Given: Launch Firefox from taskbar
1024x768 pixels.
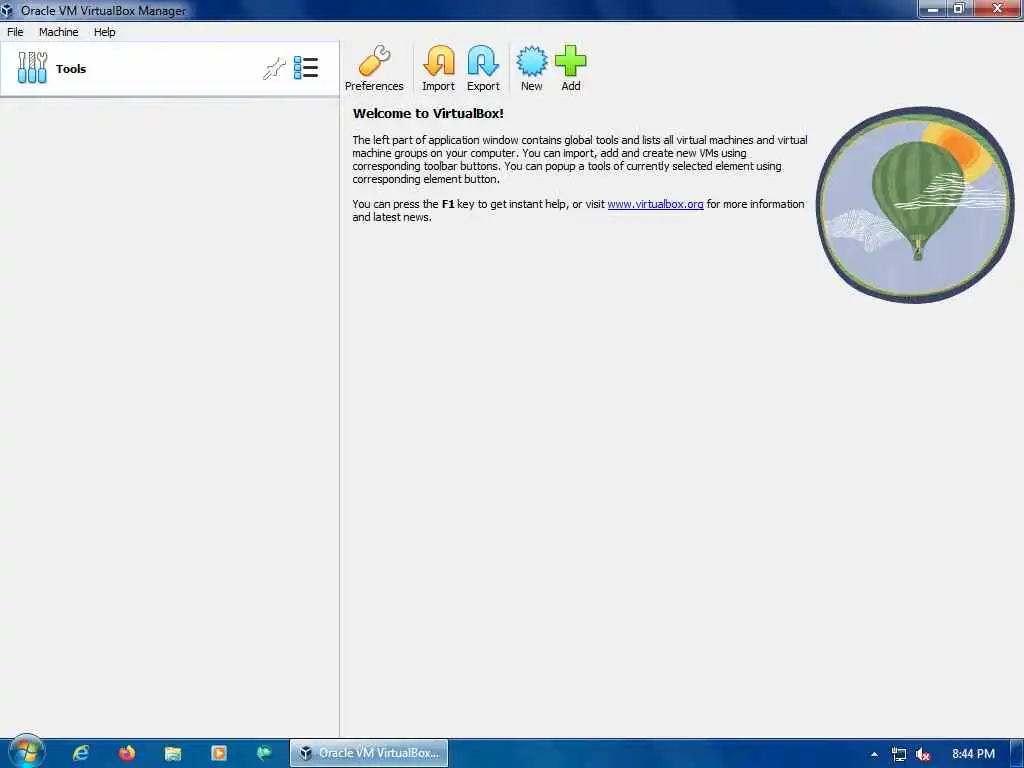Looking at the screenshot, I should (127, 753).
